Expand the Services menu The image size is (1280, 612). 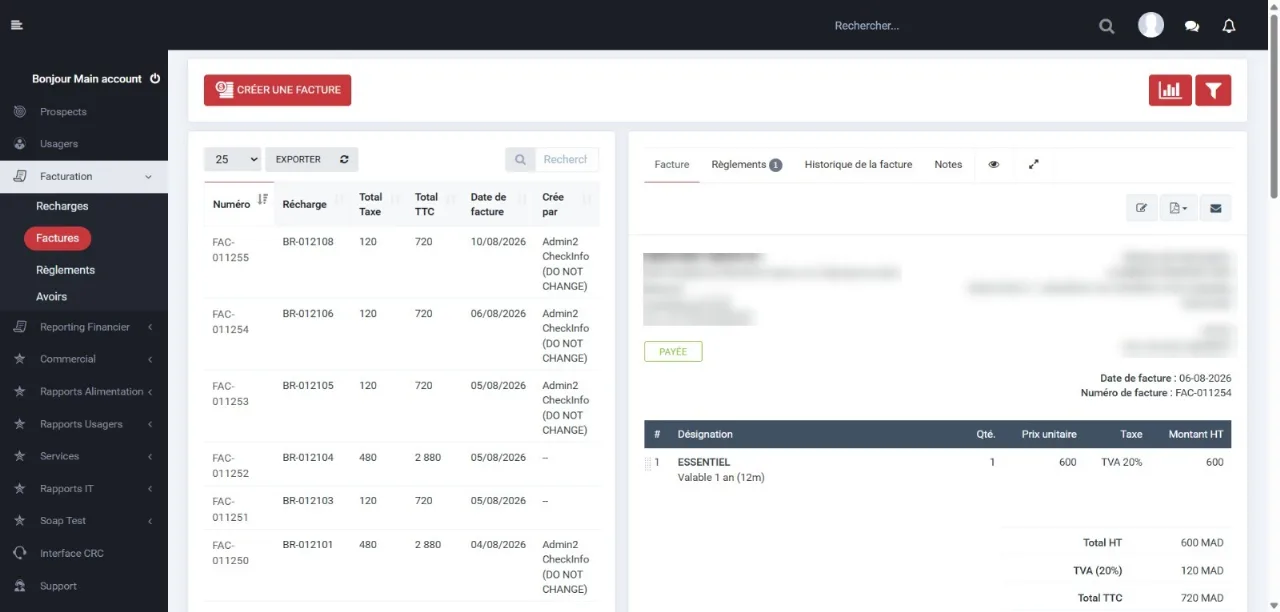point(84,456)
